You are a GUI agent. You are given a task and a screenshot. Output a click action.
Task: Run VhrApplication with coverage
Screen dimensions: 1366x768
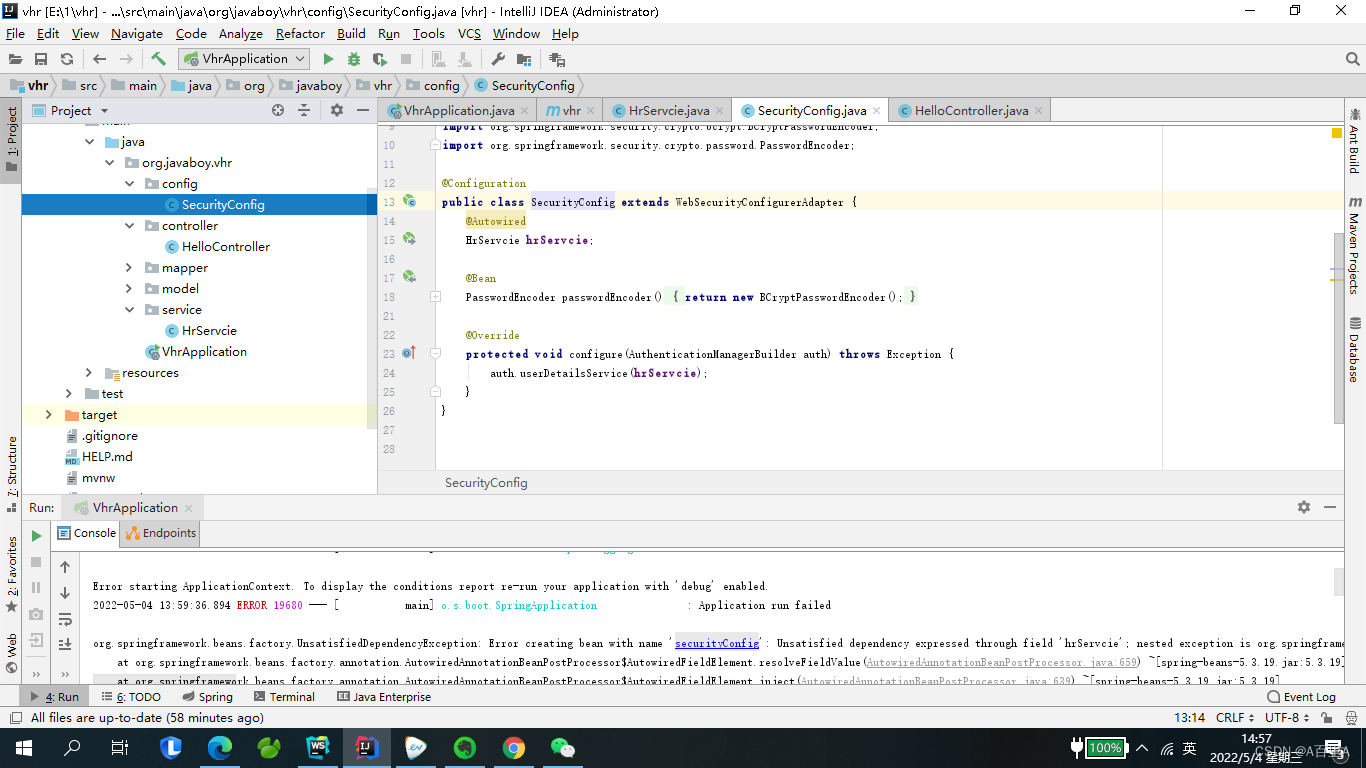click(x=379, y=58)
